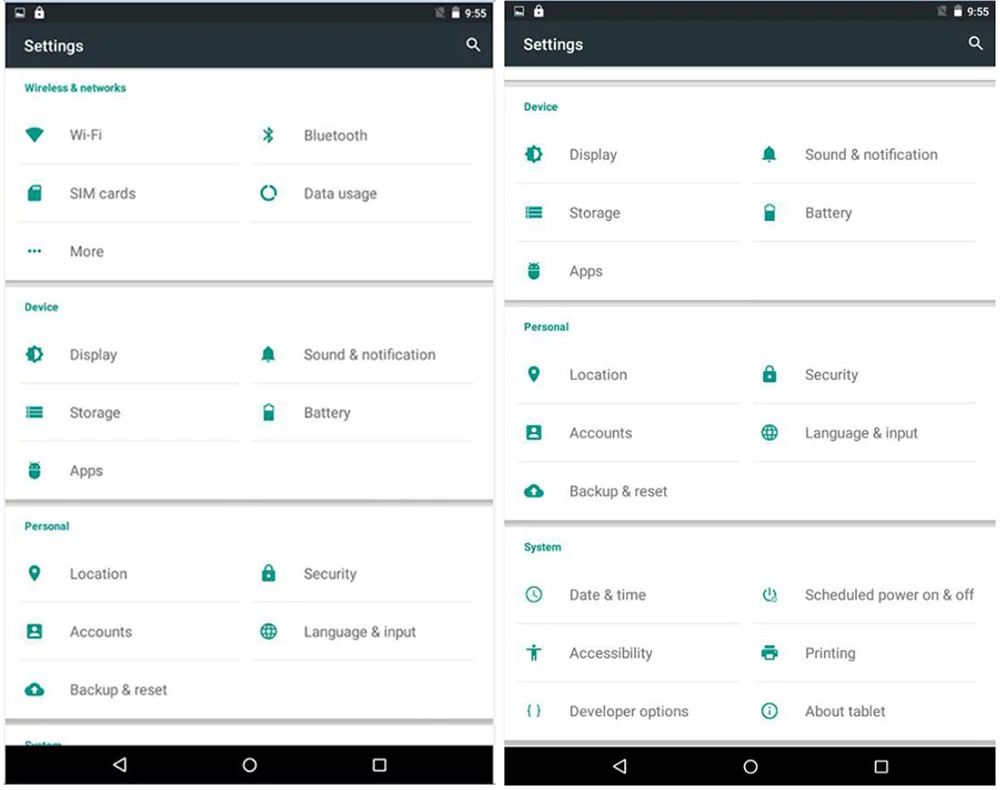Tap Home circle button in left screen
Screen dimensions: 1000x790
click(249, 764)
